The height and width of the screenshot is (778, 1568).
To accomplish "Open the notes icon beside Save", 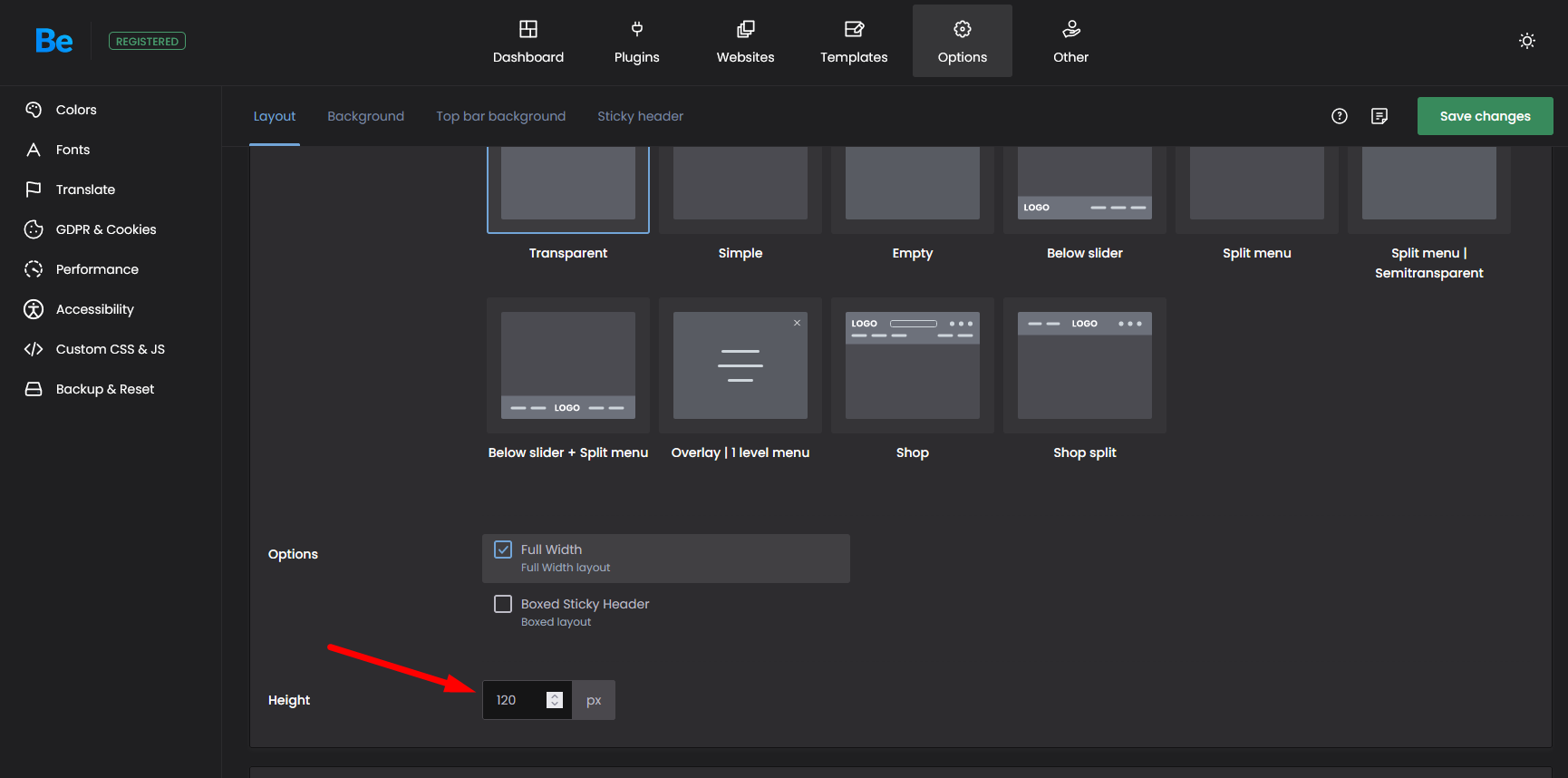I will click(x=1379, y=116).
